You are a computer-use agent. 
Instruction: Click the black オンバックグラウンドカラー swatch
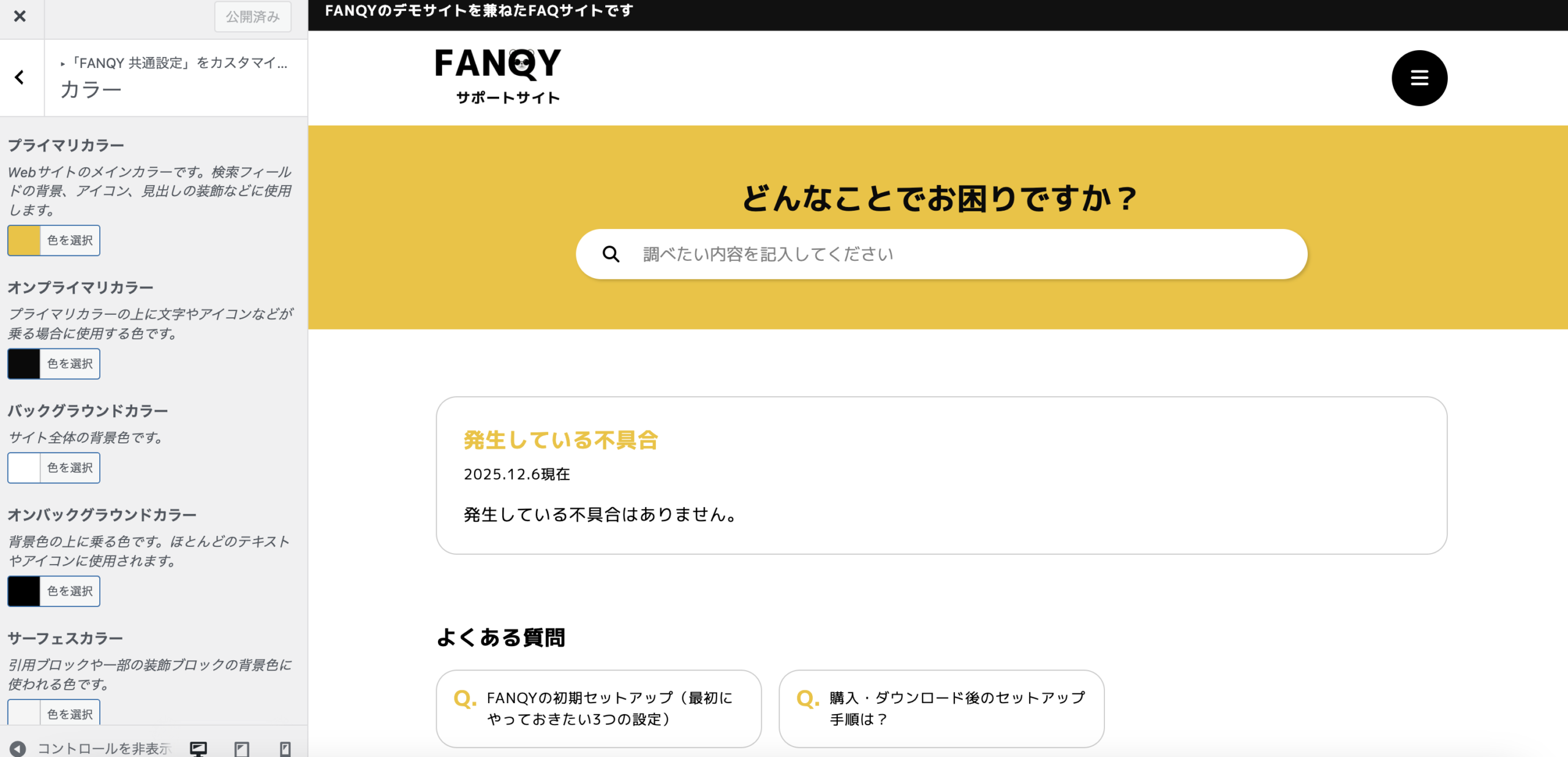click(x=24, y=591)
